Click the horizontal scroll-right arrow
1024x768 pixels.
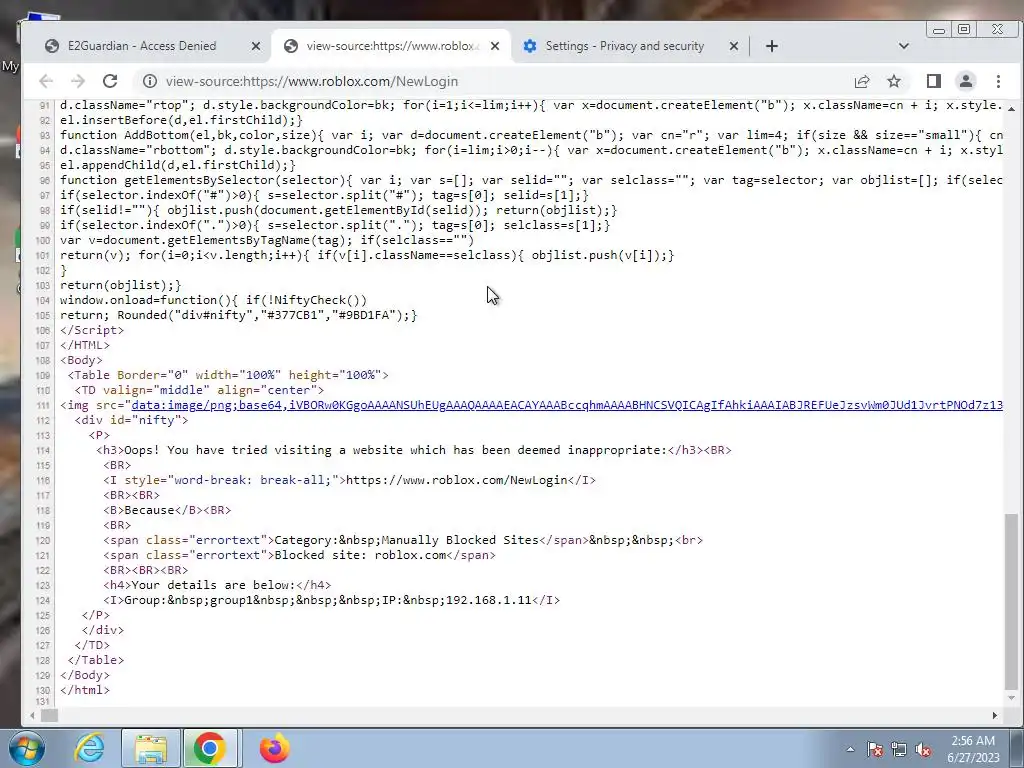click(x=995, y=715)
